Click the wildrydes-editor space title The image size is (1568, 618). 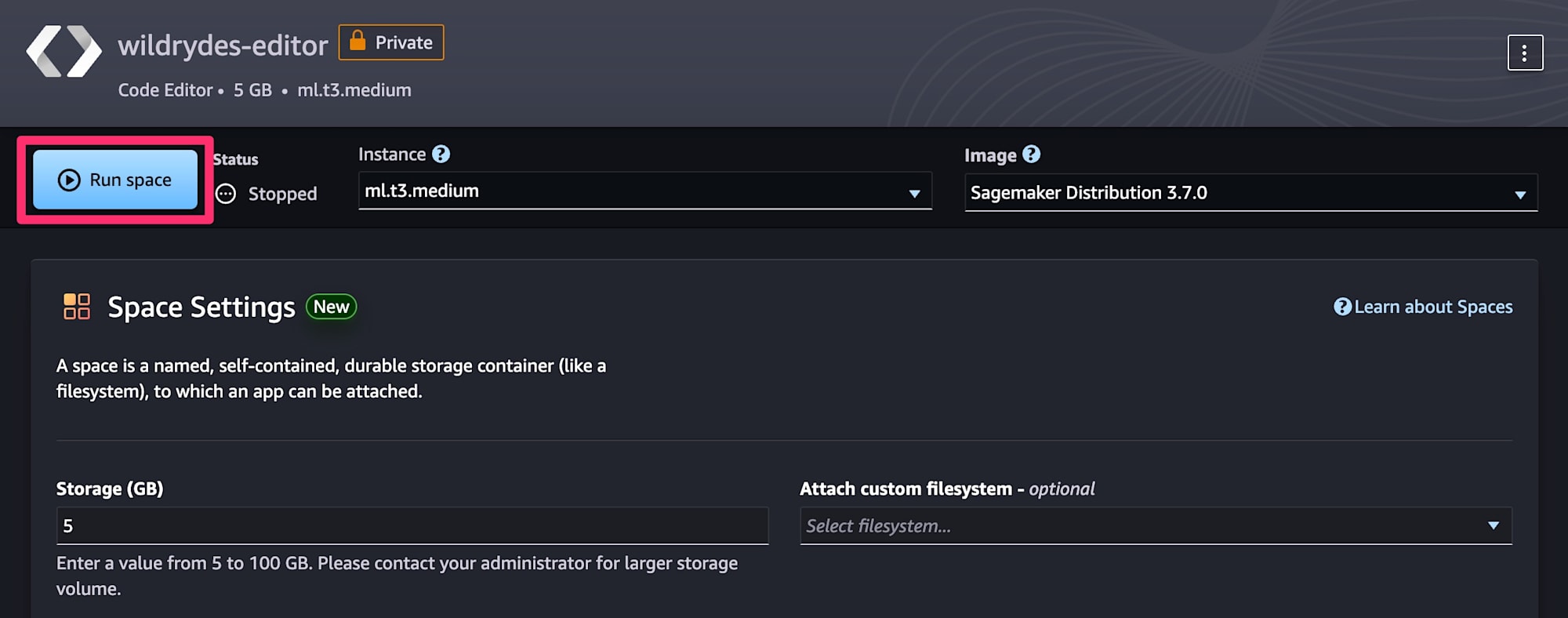tap(223, 45)
